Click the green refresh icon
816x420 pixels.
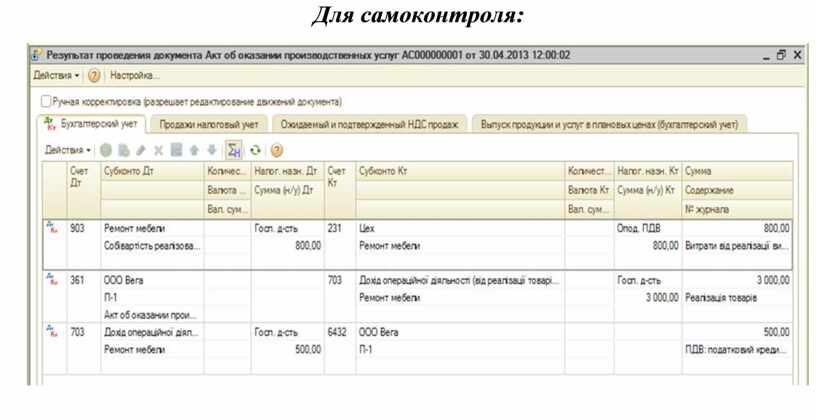(255, 150)
